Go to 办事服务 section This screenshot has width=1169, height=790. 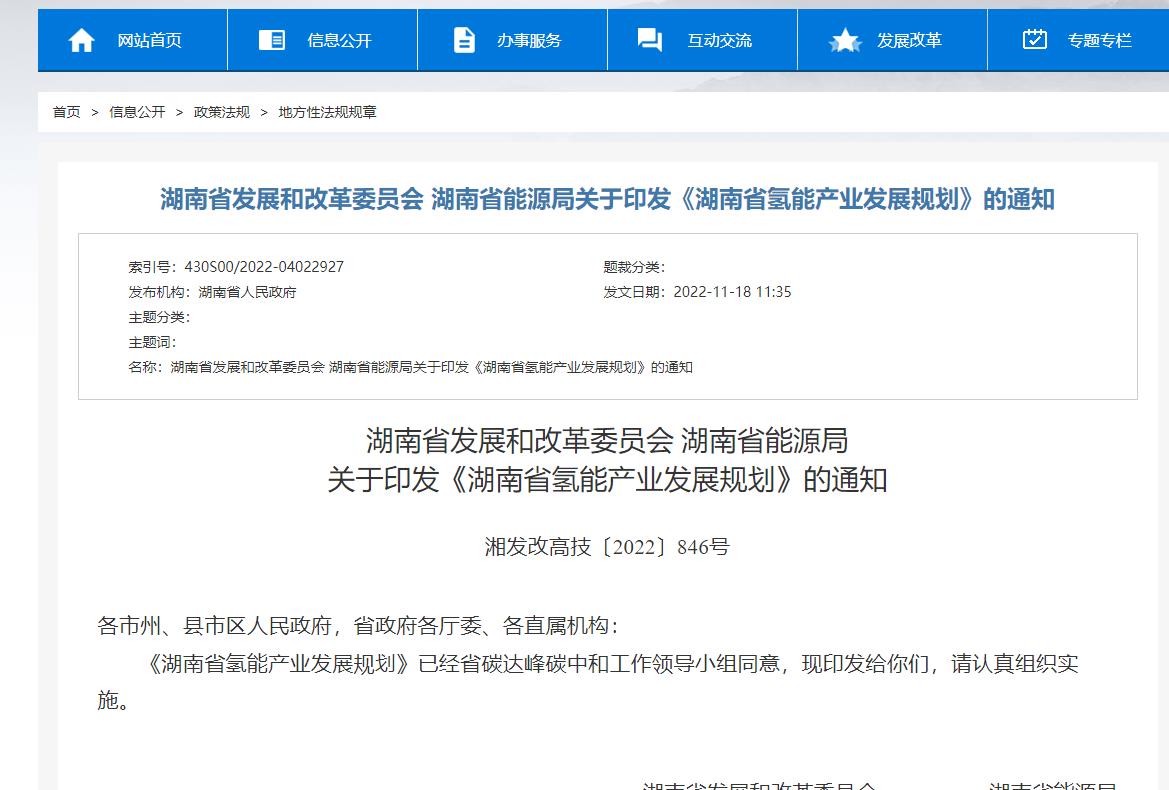[x=529, y=41]
